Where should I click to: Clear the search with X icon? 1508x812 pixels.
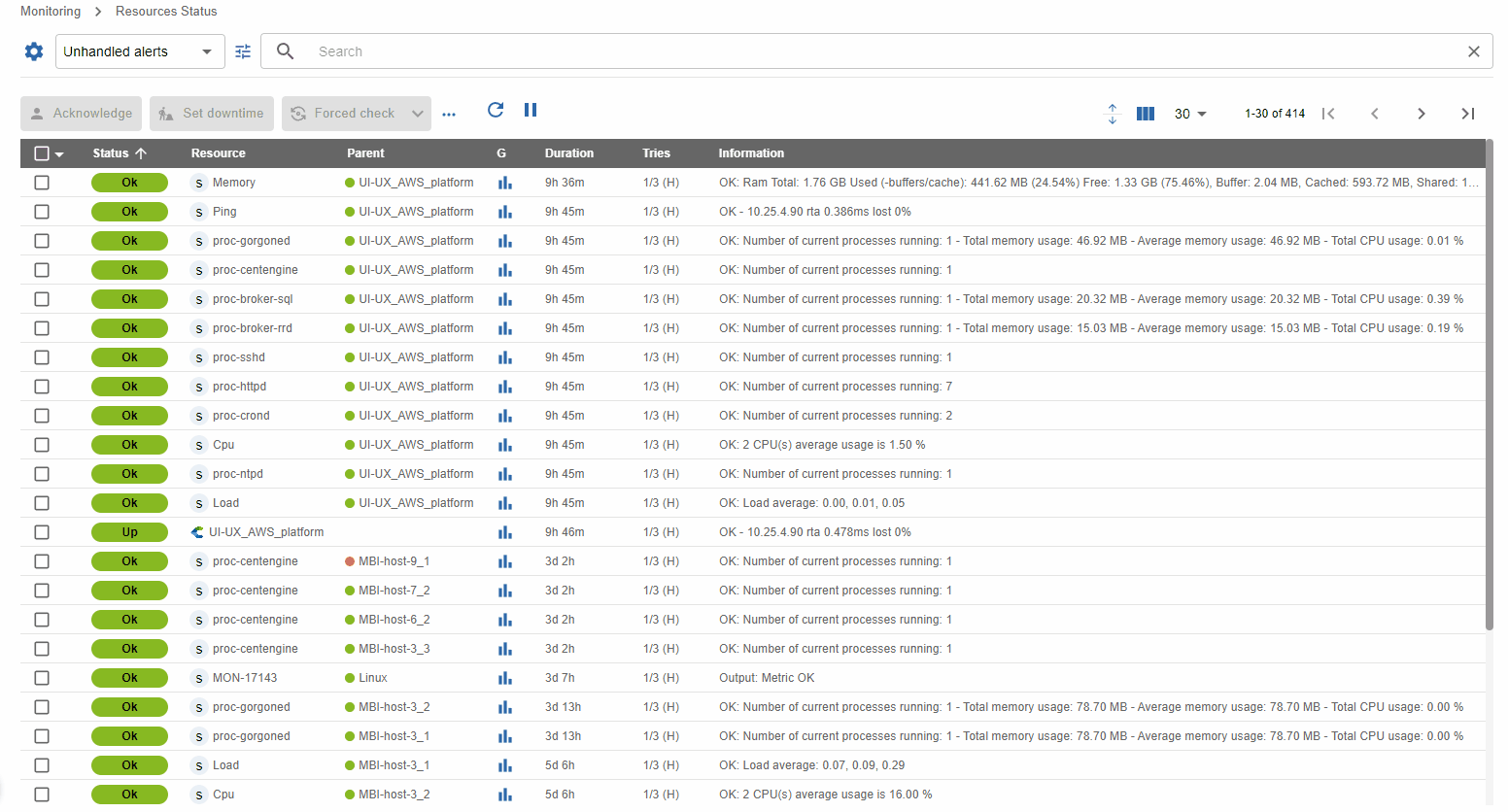1474,51
